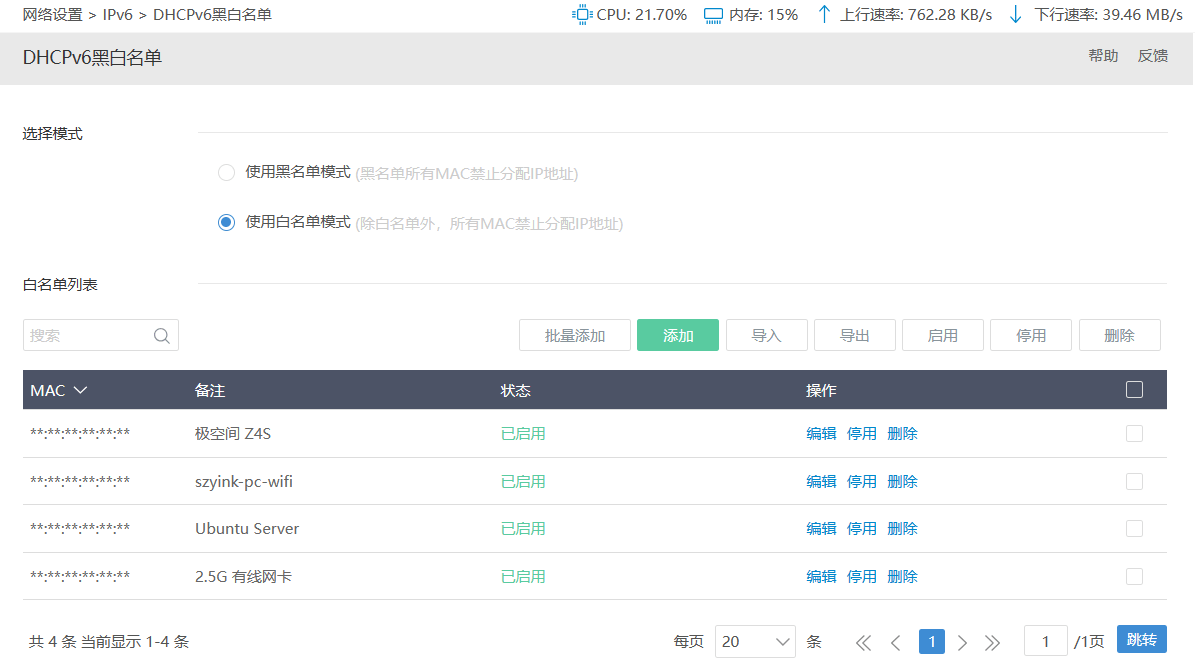
Task: Click the 备注 column header
Action: tap(210, 390)
